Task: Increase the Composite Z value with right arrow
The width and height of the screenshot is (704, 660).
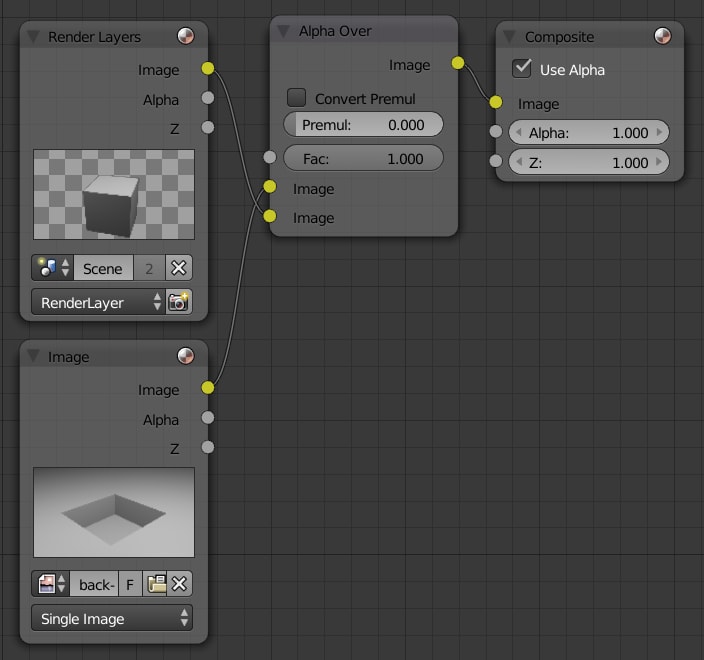Action: tap(659, 162)
